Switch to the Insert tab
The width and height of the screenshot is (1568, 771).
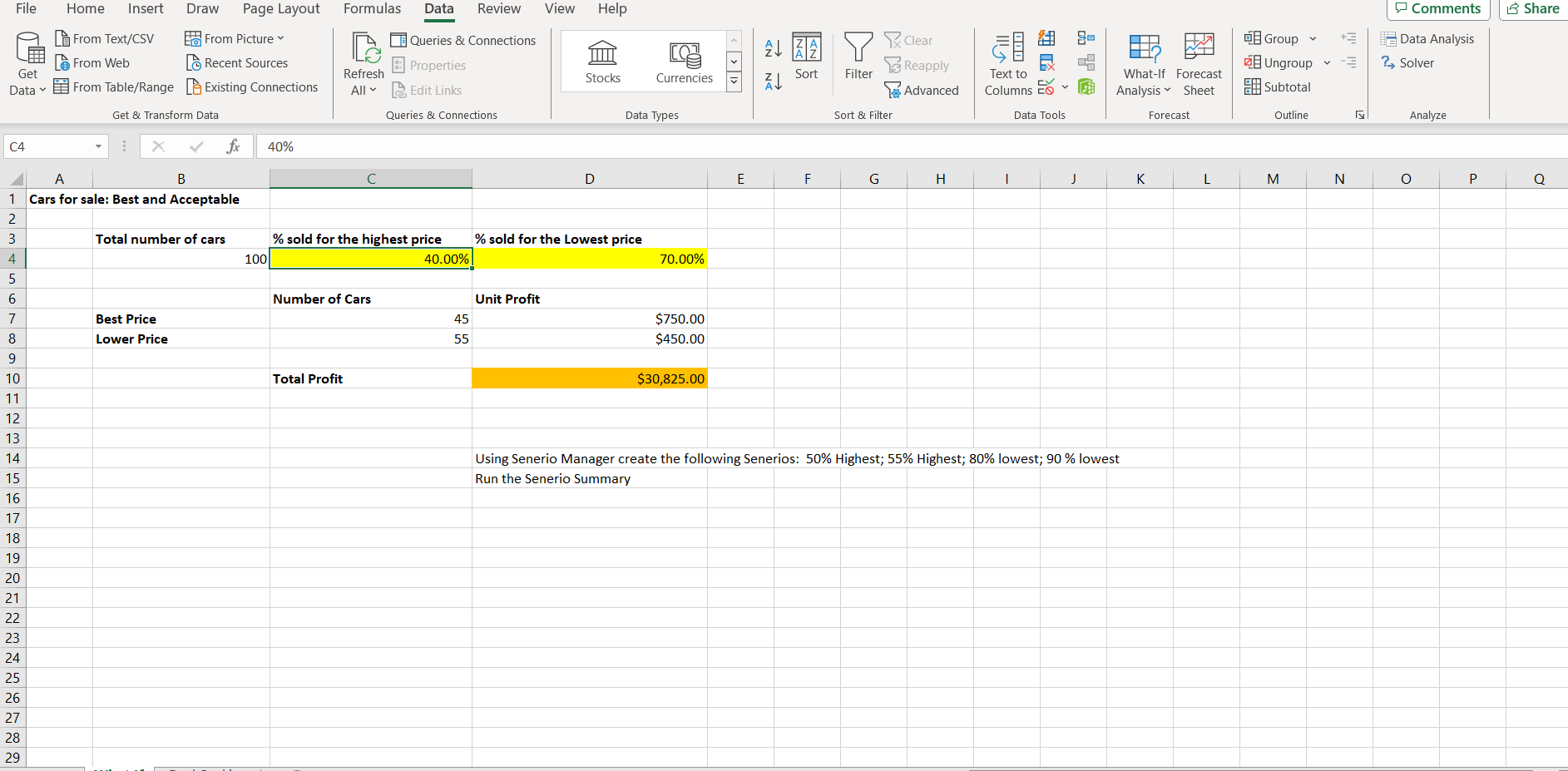146,9
